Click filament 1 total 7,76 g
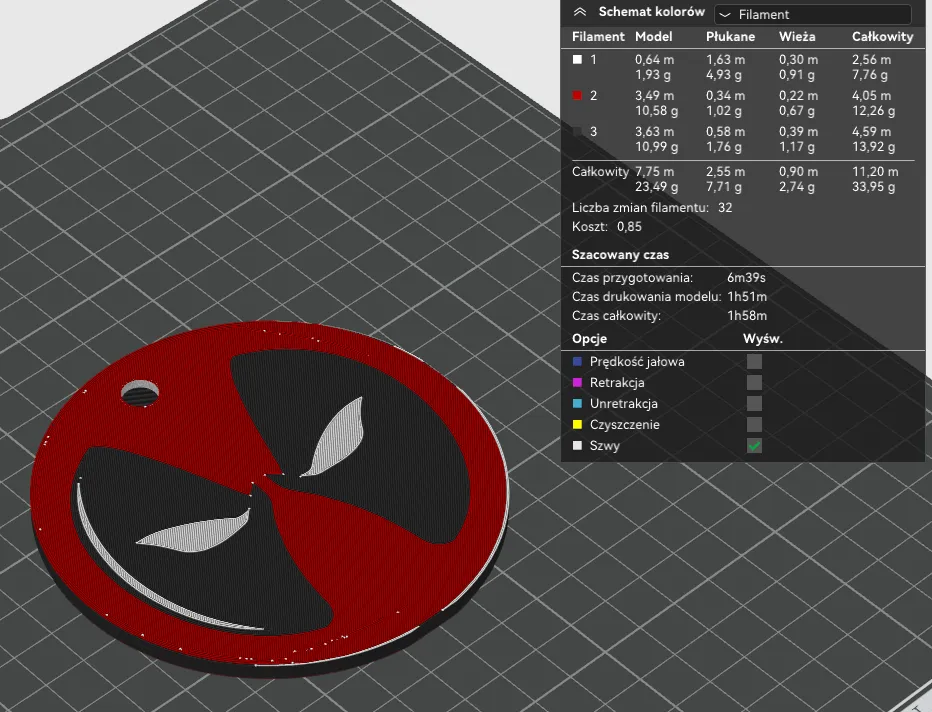The height and width of the screenshot is (712, 932). 870,75
